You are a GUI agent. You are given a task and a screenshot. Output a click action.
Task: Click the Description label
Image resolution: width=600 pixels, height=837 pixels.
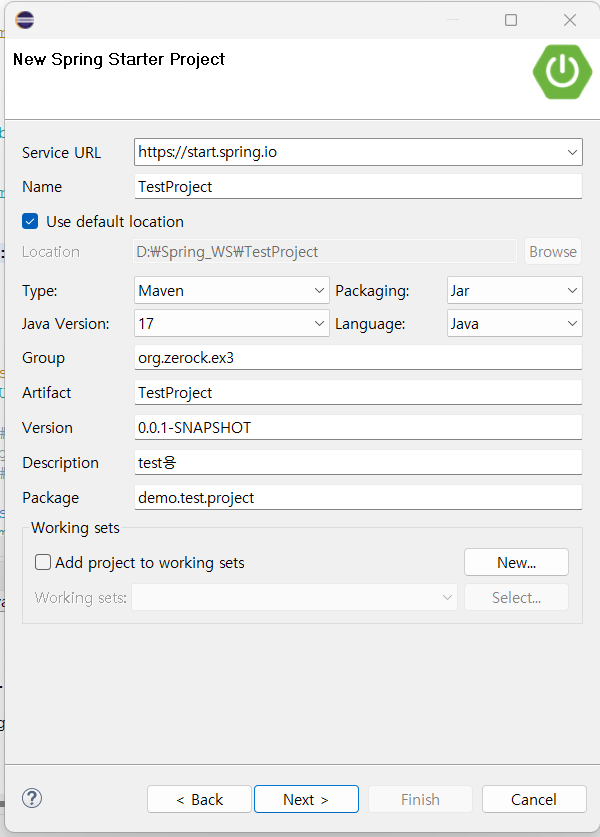coord(60,463)
